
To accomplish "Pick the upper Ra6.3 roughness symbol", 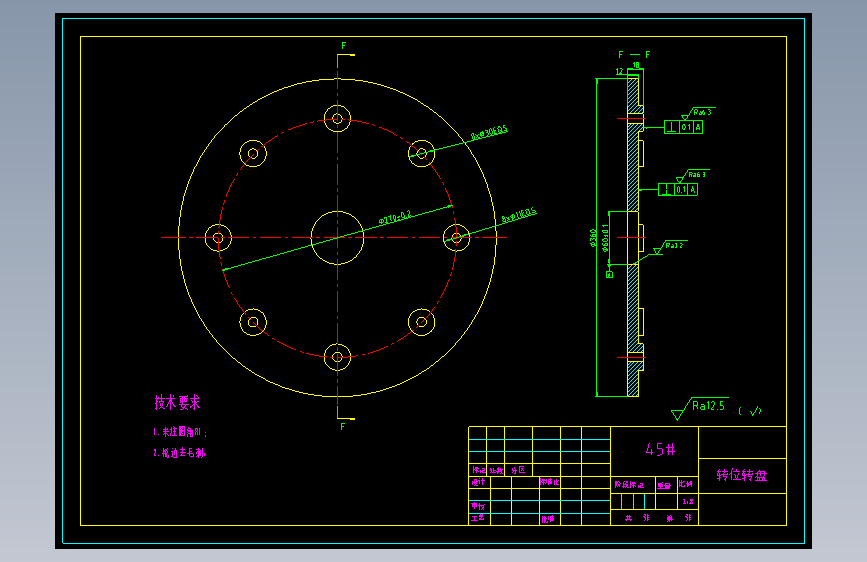I will 698,113.
